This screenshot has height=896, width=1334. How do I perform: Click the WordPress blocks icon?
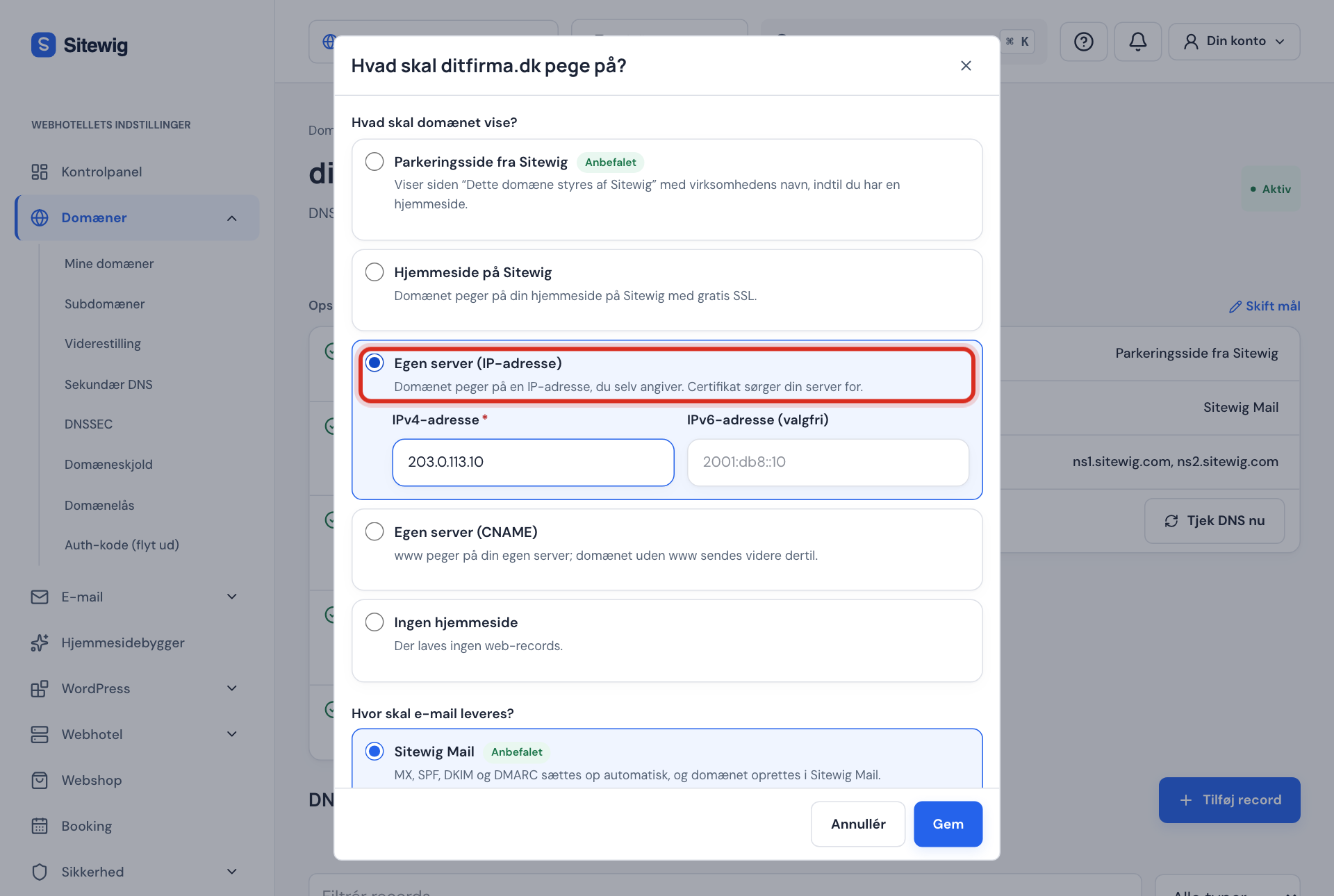point(40,688)
